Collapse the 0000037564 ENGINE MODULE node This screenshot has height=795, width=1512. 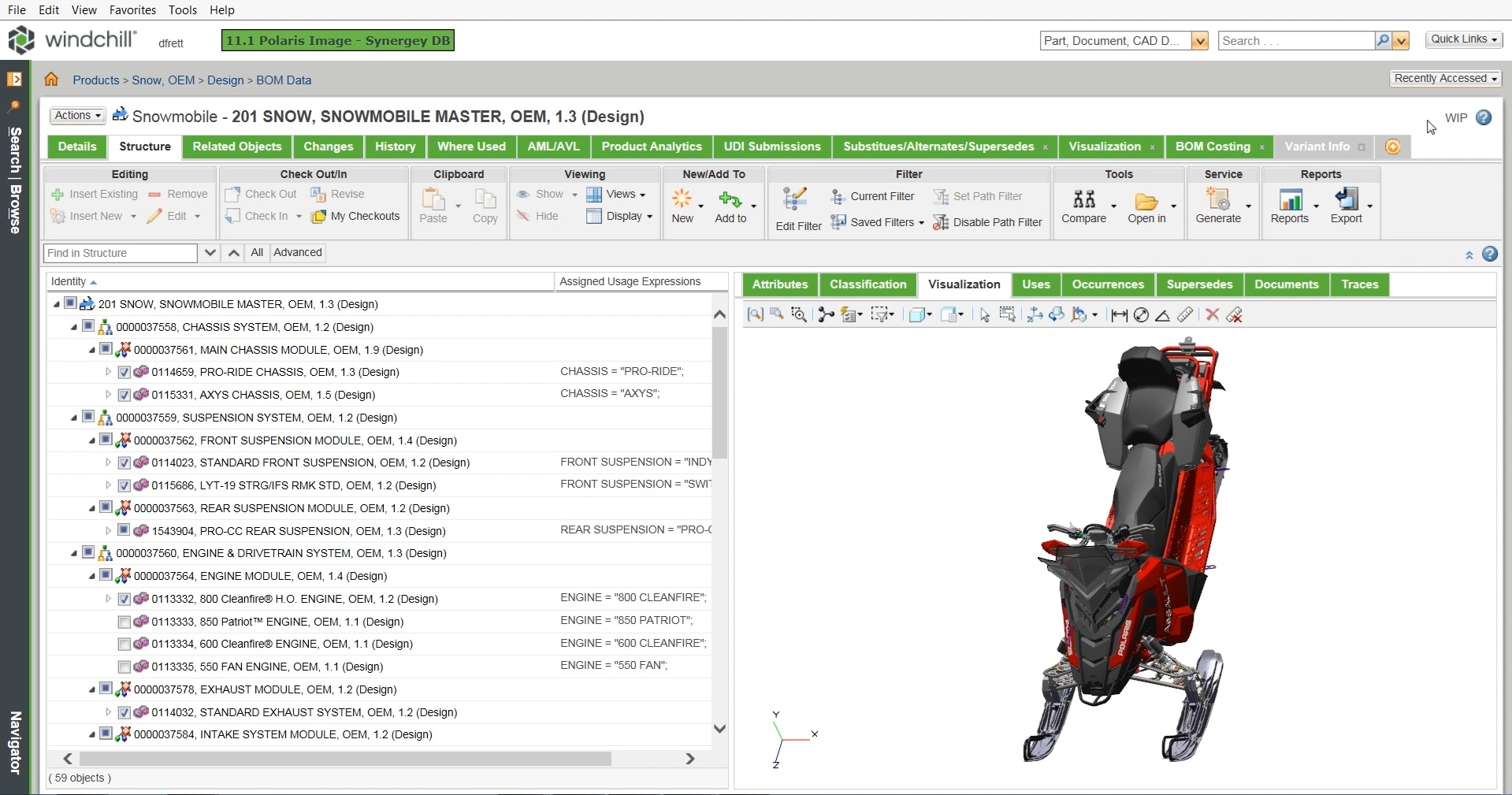[92, 576]
